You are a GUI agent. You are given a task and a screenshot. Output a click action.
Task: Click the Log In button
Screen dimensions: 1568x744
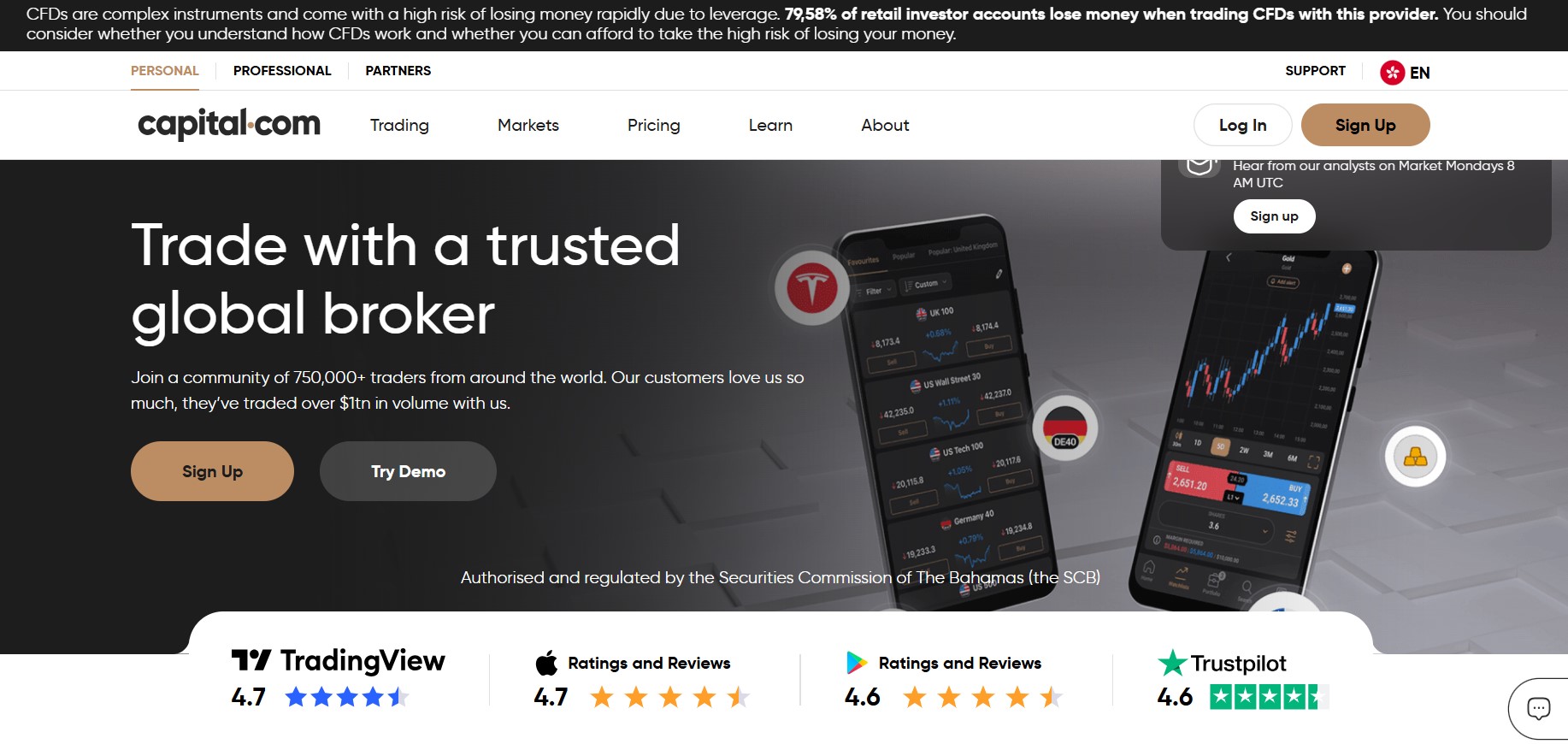1242,125
